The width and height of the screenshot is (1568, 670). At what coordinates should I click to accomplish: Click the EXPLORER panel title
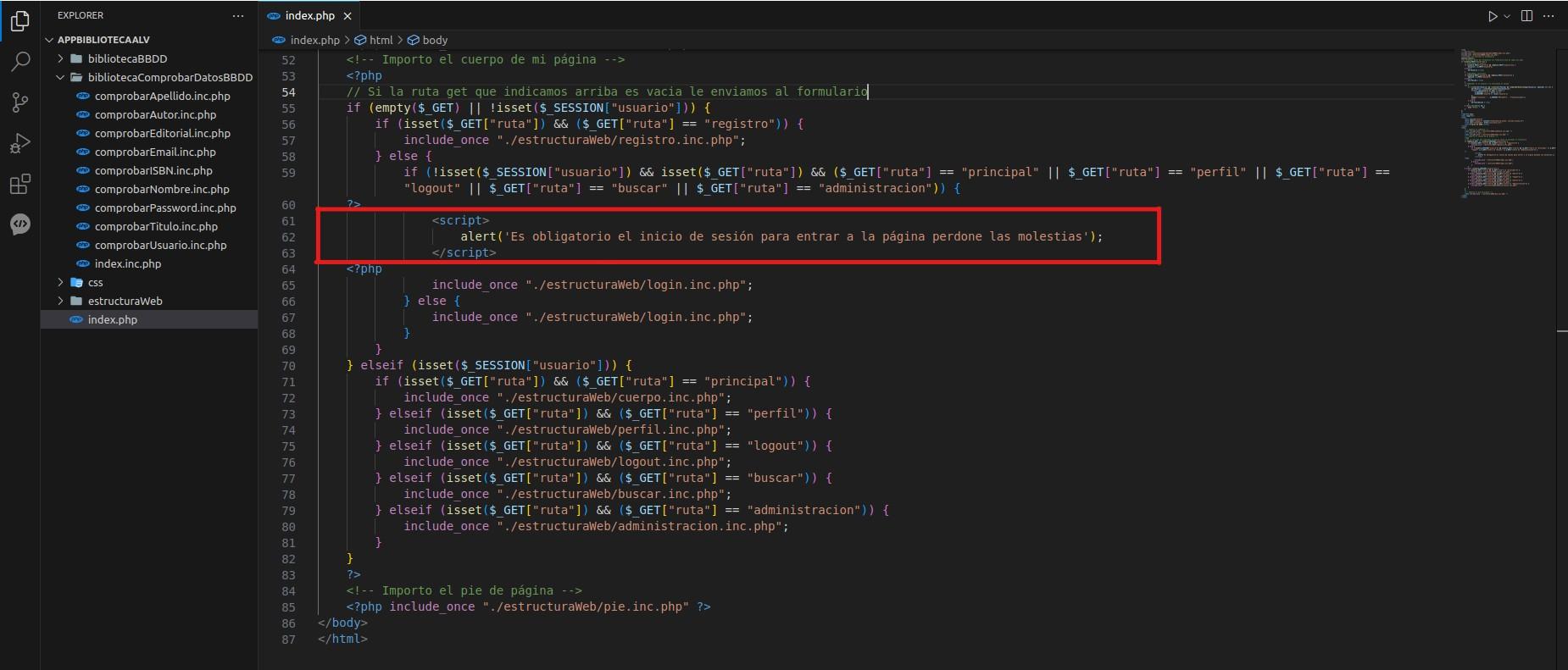81,15
